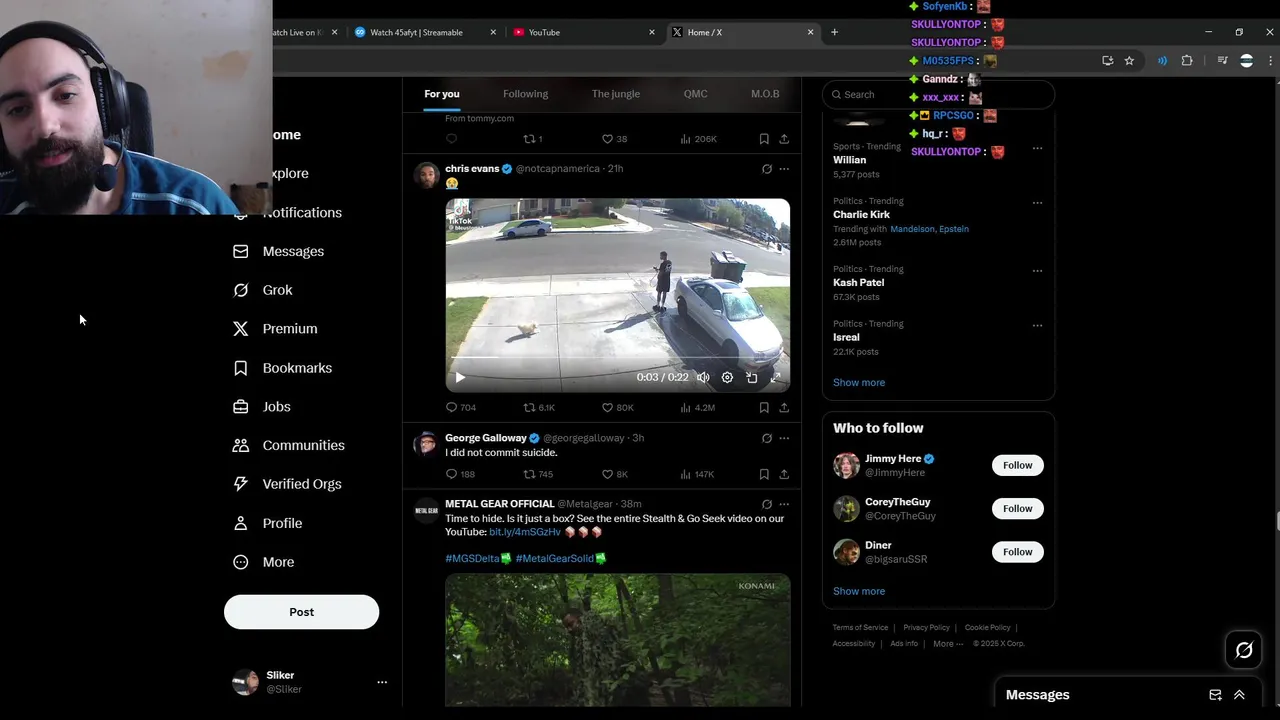
Task: Enter fullscreen on the chris evans video
Action: pyautogui.click(x=776, y=377)
